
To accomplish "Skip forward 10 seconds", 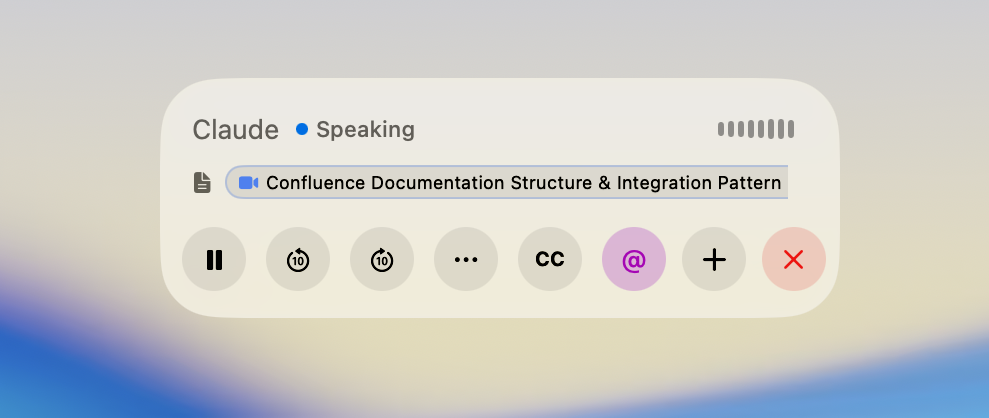I will point(382,260).
